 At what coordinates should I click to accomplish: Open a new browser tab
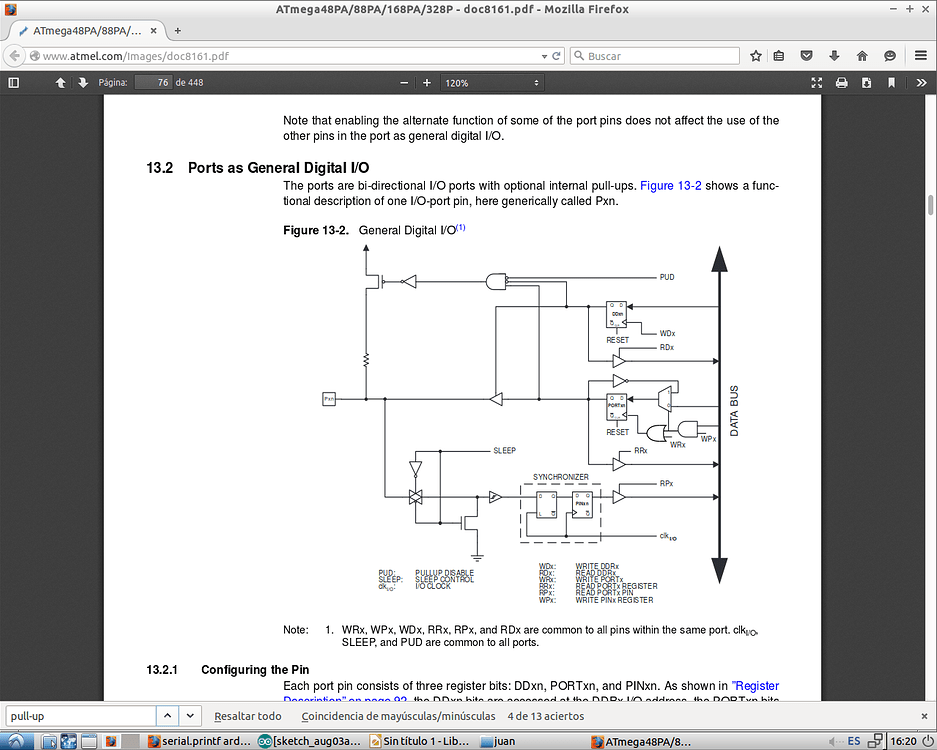point(177,31)
